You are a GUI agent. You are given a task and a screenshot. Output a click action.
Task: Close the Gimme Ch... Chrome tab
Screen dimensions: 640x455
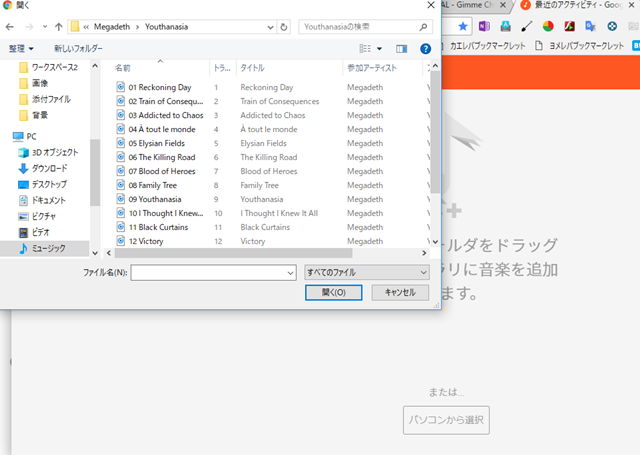click(x=503, y=5)
